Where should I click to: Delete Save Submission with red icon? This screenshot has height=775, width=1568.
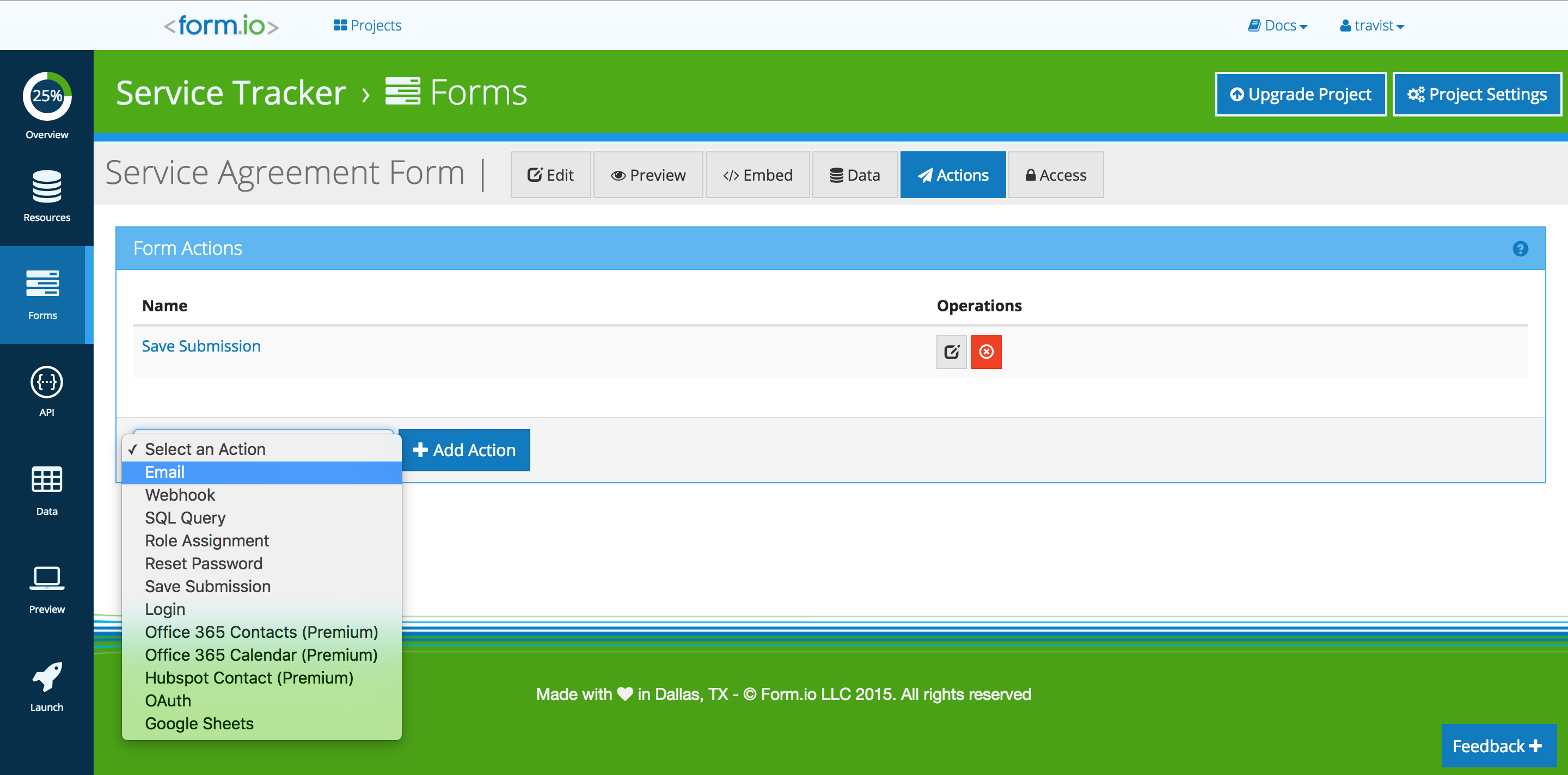pos(986,352)
